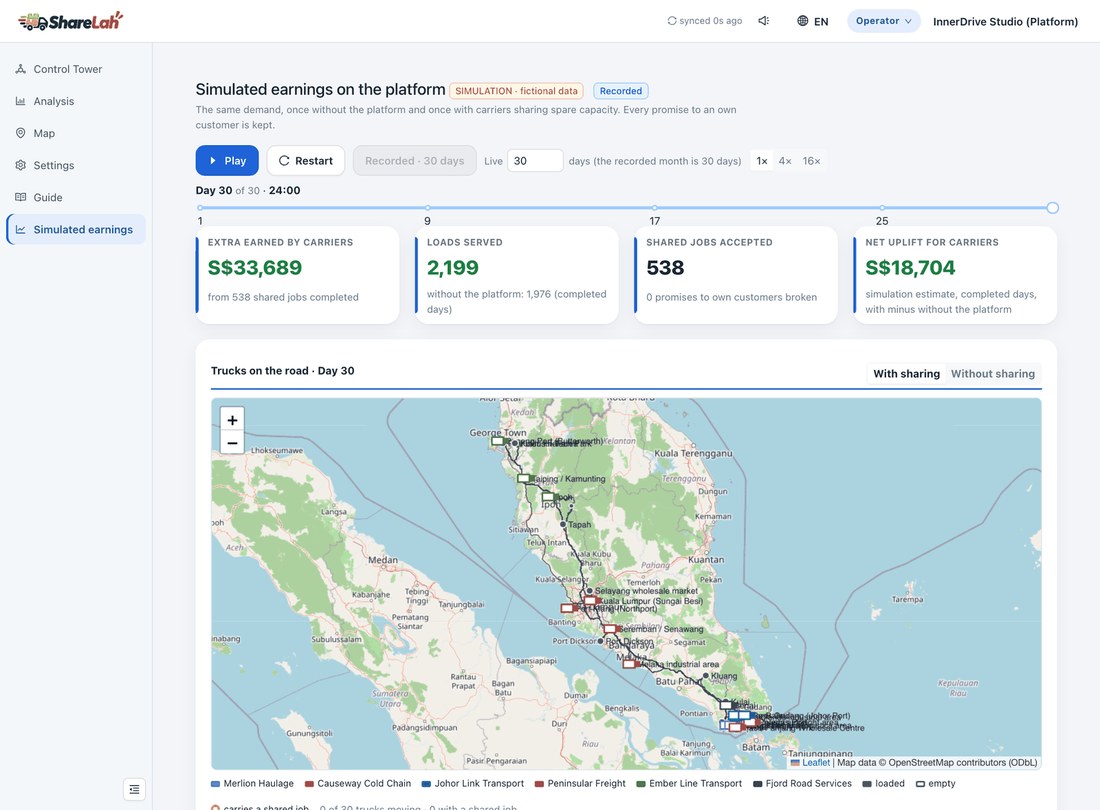Select 4× playback speed
This screenshot has height=810, width=1100.
pyautogui.click(x=785, y=161)
